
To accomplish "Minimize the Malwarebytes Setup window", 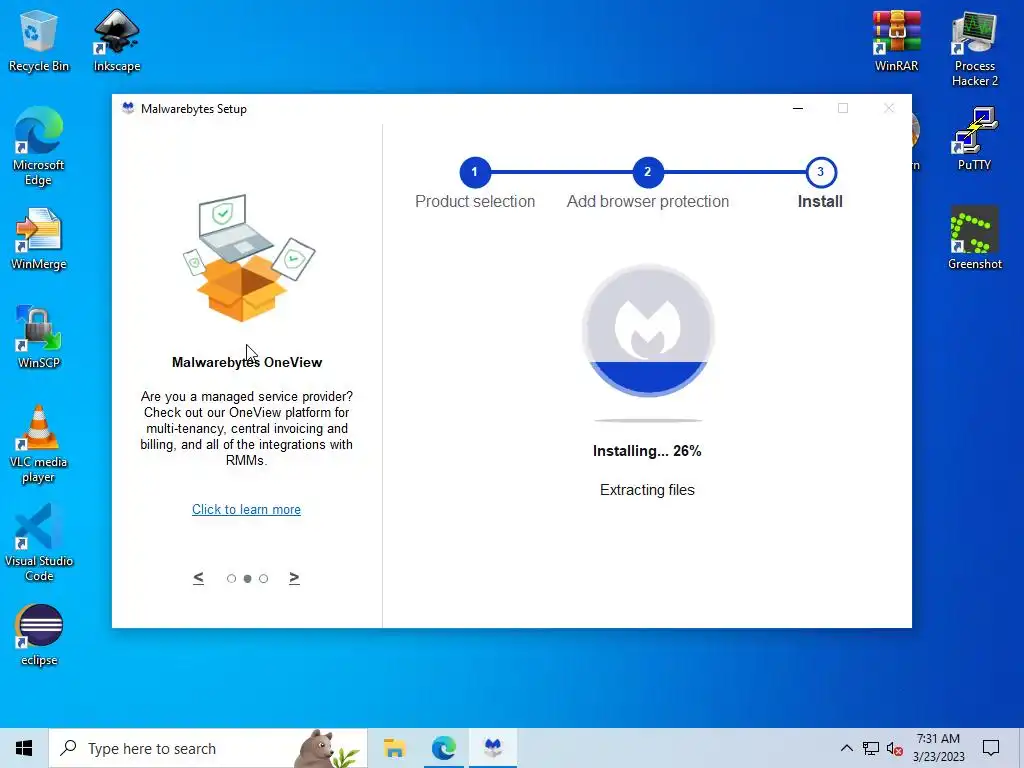I will point(797,108).
